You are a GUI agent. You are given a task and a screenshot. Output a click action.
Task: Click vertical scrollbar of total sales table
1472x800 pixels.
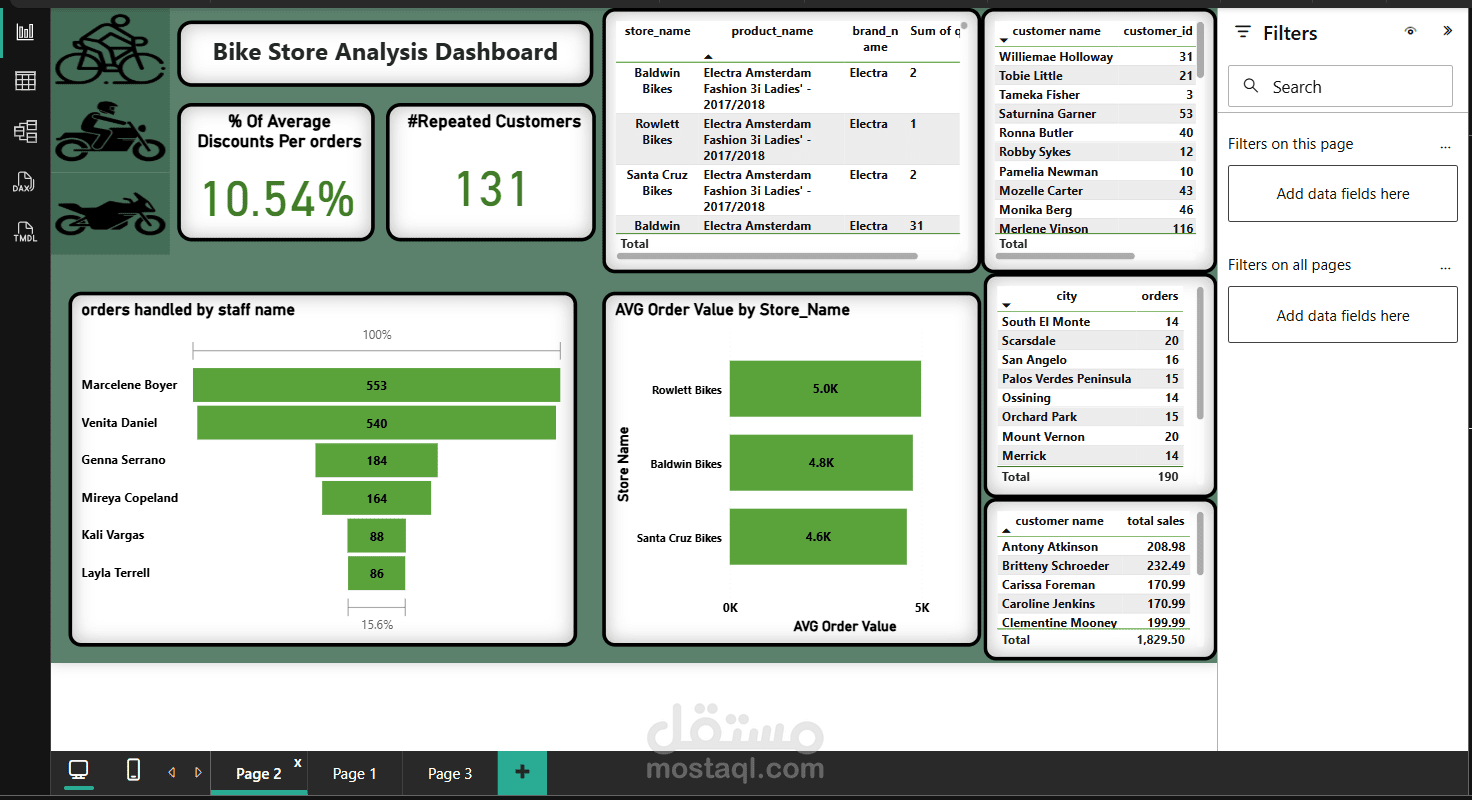point(1200,543)
